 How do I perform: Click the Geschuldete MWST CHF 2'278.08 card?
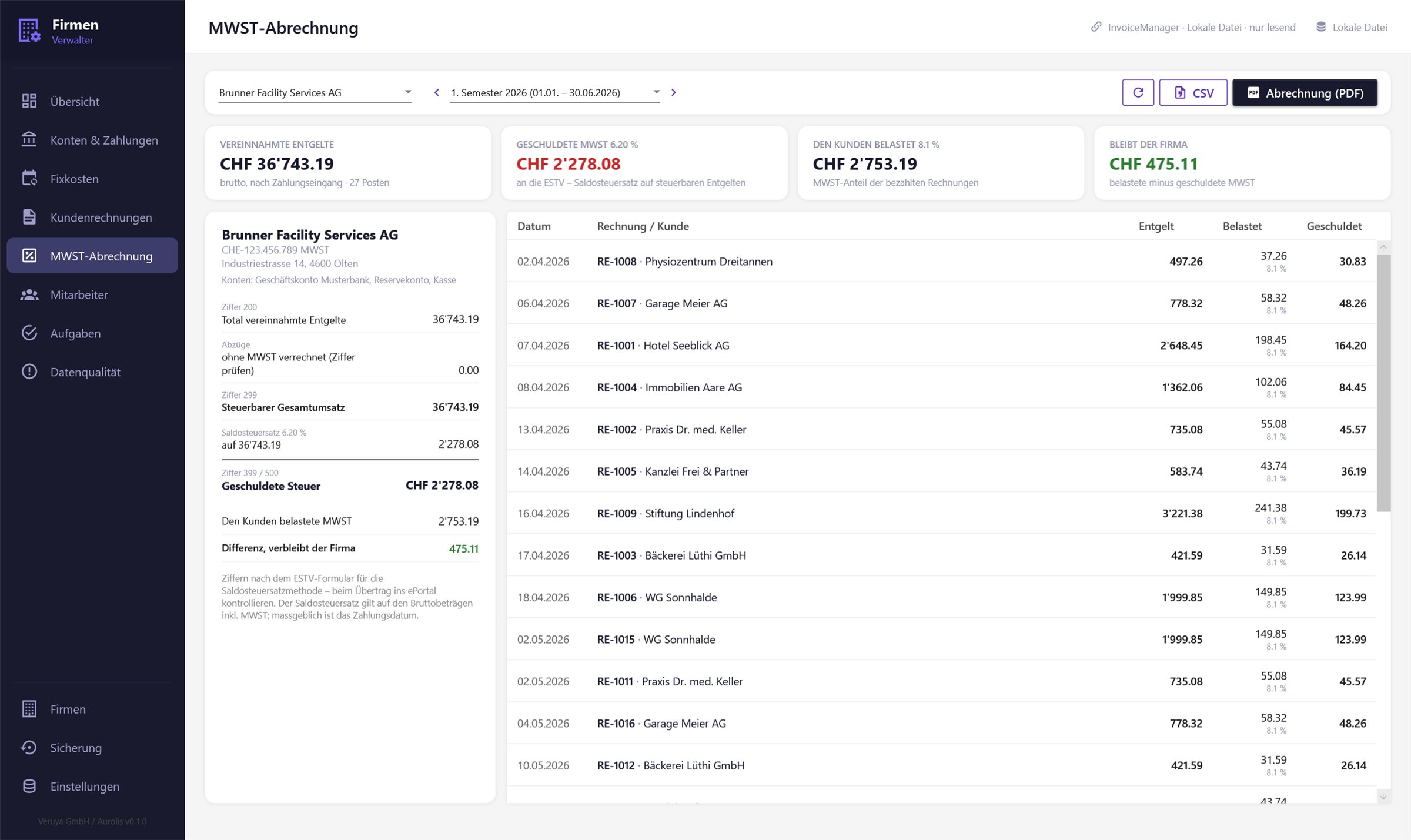pyautogui.click(x=644, y=163)
